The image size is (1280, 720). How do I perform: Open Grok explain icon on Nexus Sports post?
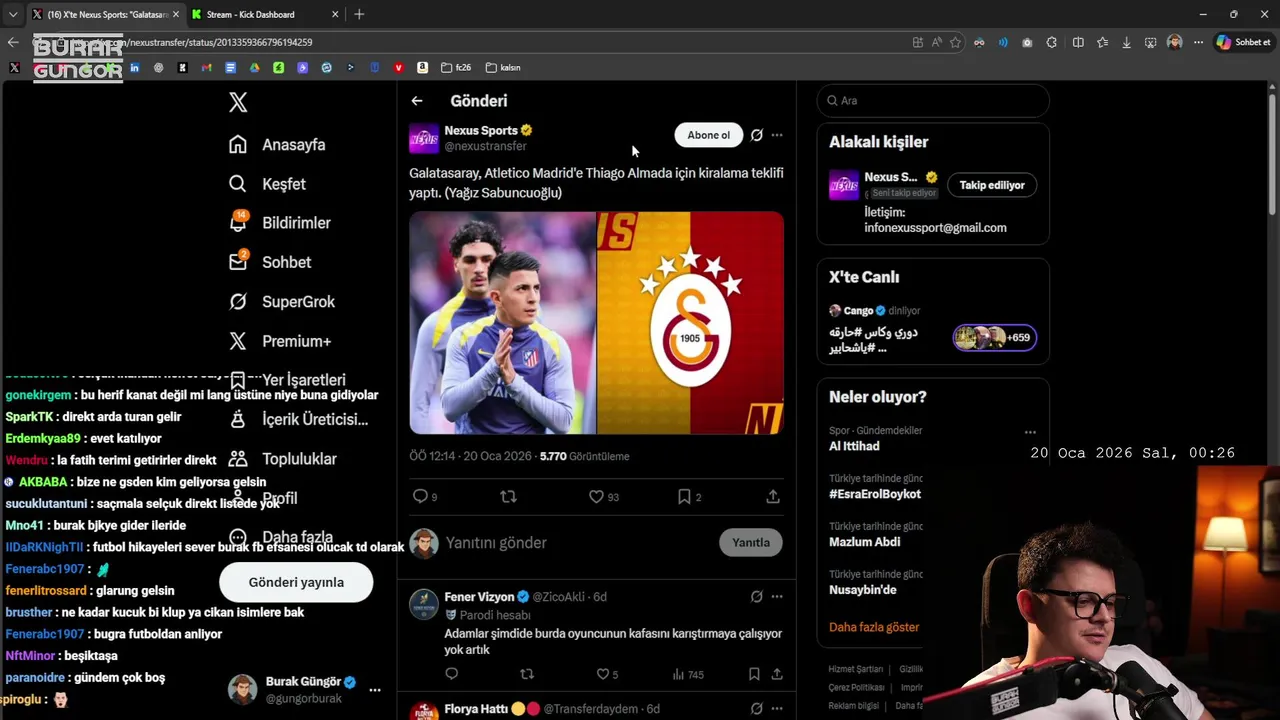[757, 135]
